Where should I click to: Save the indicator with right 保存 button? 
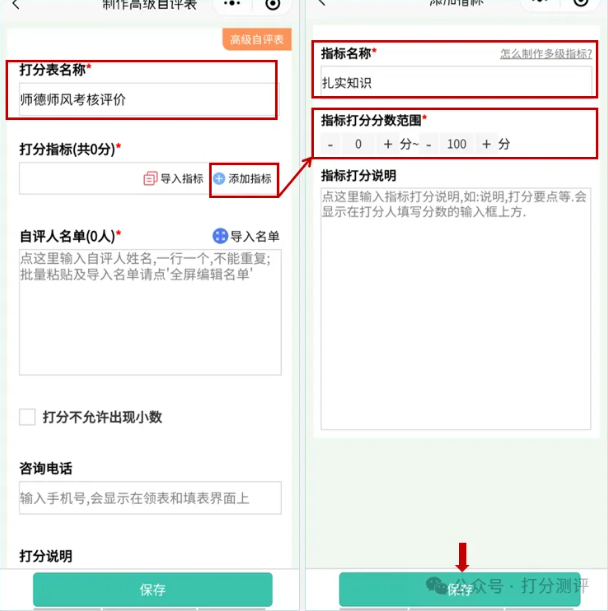(x=460, y=589)
